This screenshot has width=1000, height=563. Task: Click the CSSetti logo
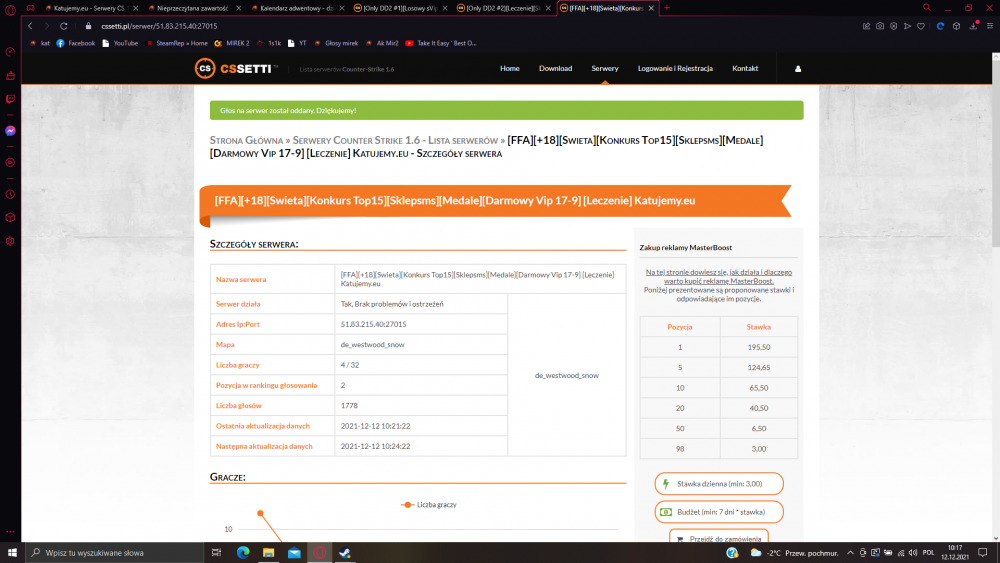point(235,68)
